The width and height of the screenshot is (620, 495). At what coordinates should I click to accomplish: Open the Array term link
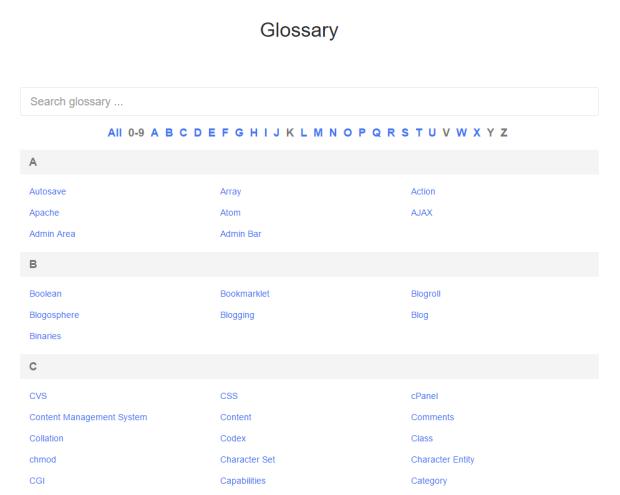(230, 191)
